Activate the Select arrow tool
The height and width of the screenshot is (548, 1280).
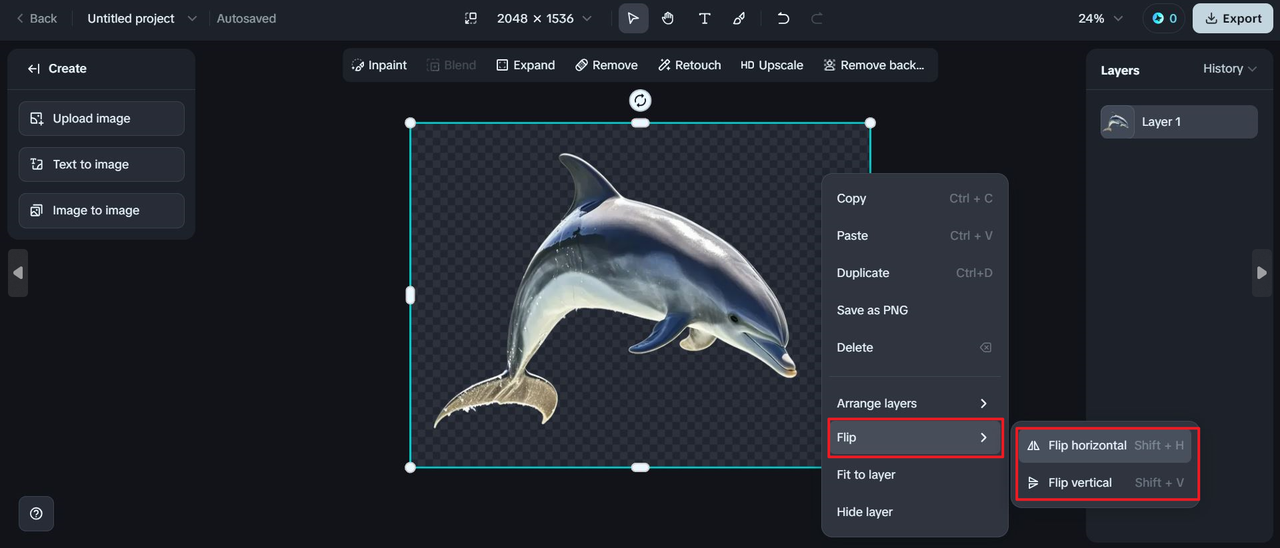click(x=633, y=18)
